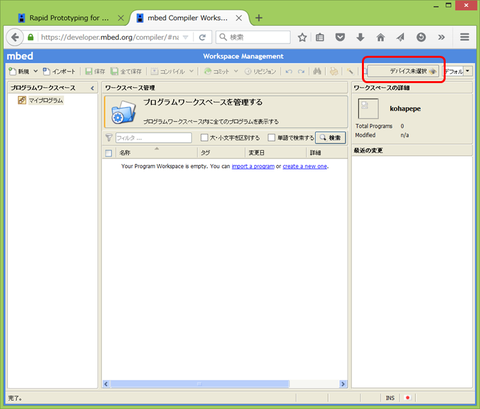Screen dimensions: 480x409
Task: Click the INS status bar entry
Action: tap(390, 398)
